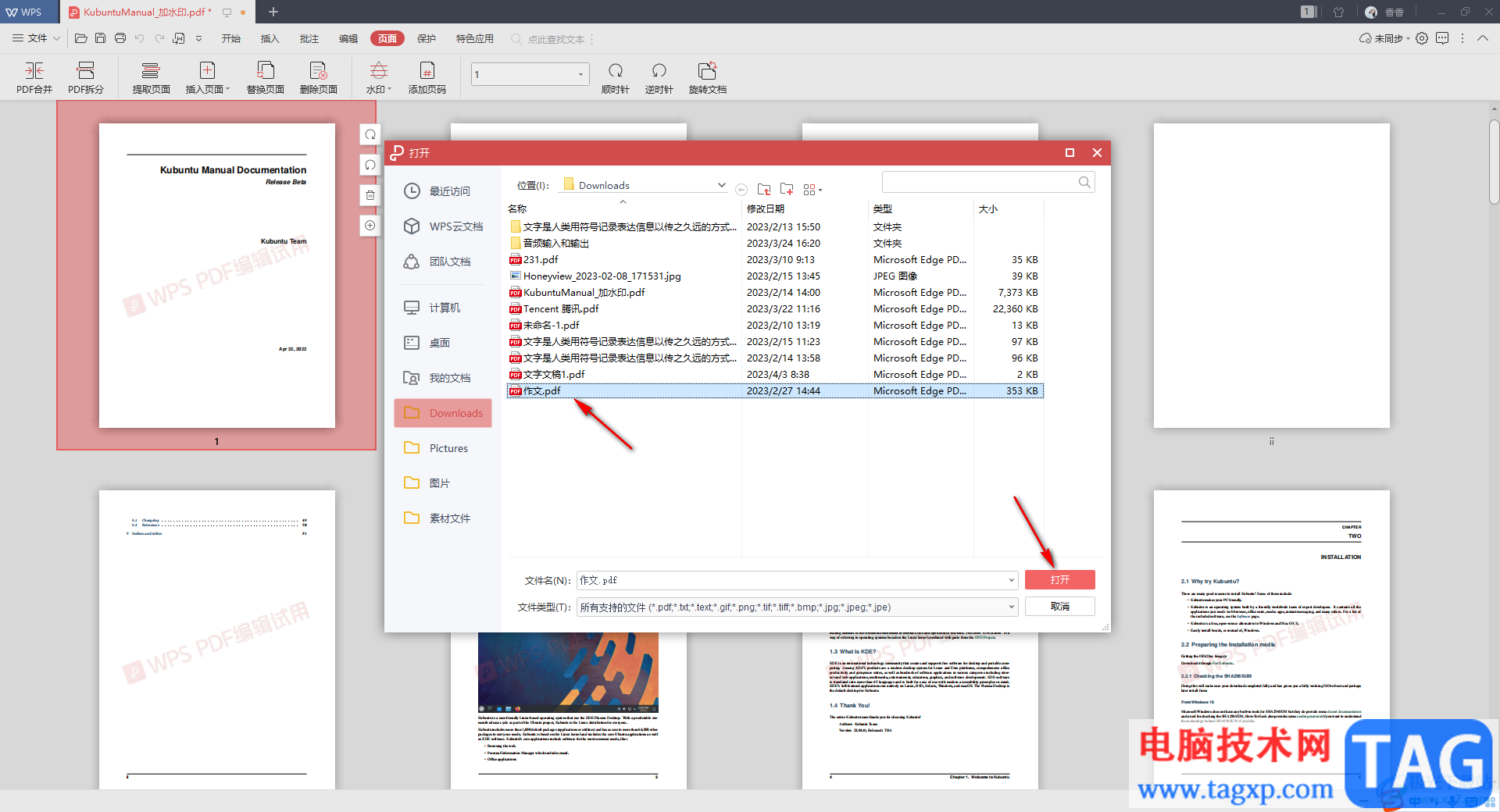Image resolution: width=1500 pixels, height=812 pixels.
Task: Select file 231.pdf in the list
Action: (775, 259)
